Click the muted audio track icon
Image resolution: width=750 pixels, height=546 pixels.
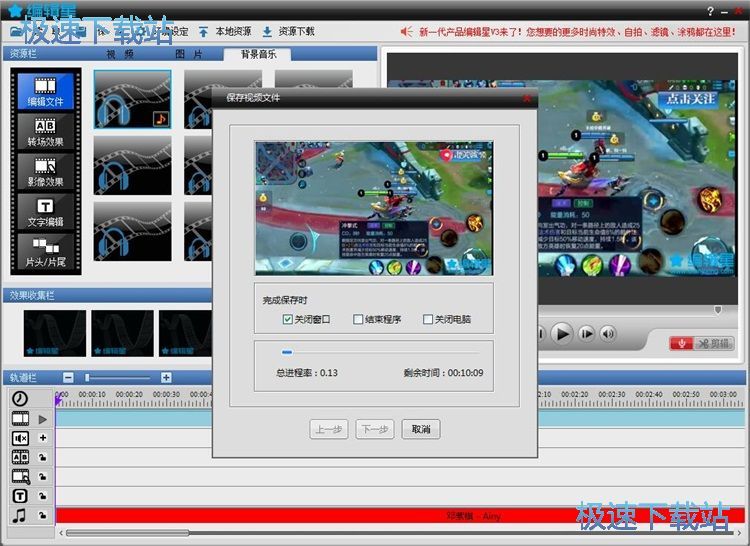click(x=20, y=438)
